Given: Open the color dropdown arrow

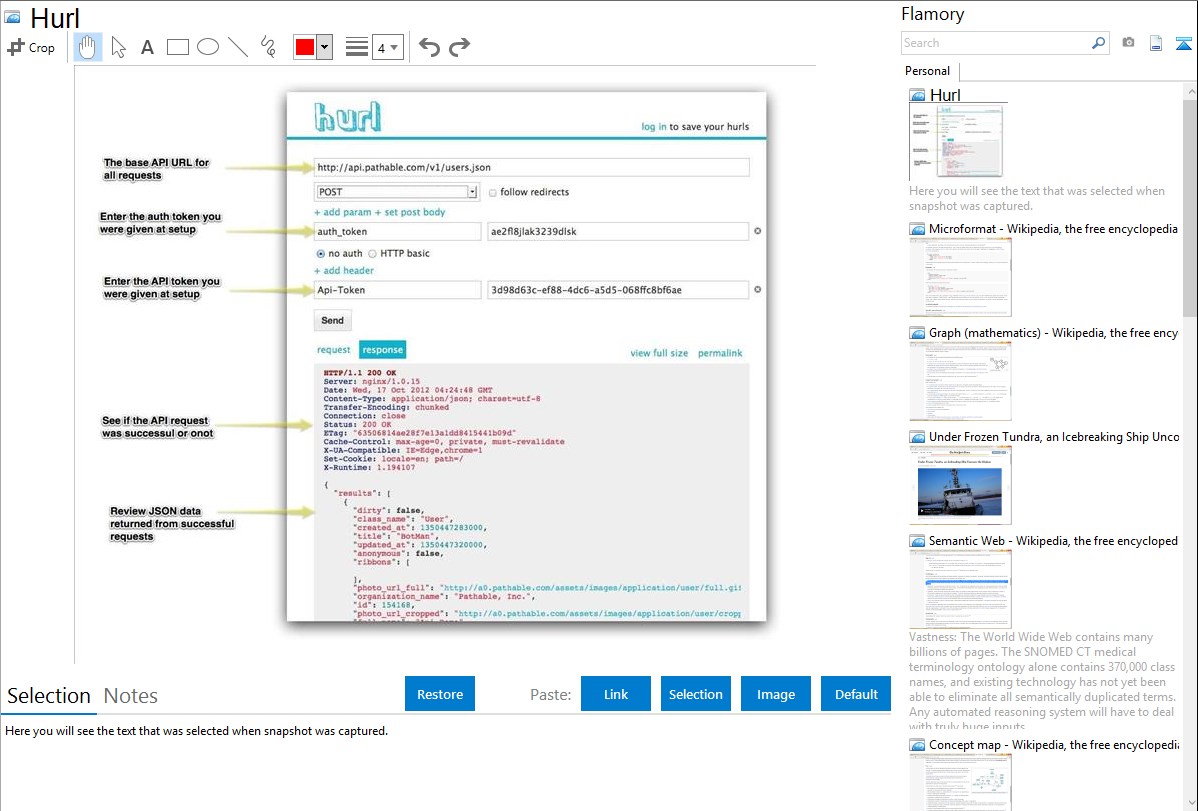Looking at the screenshot, I should tap(325, 47).
